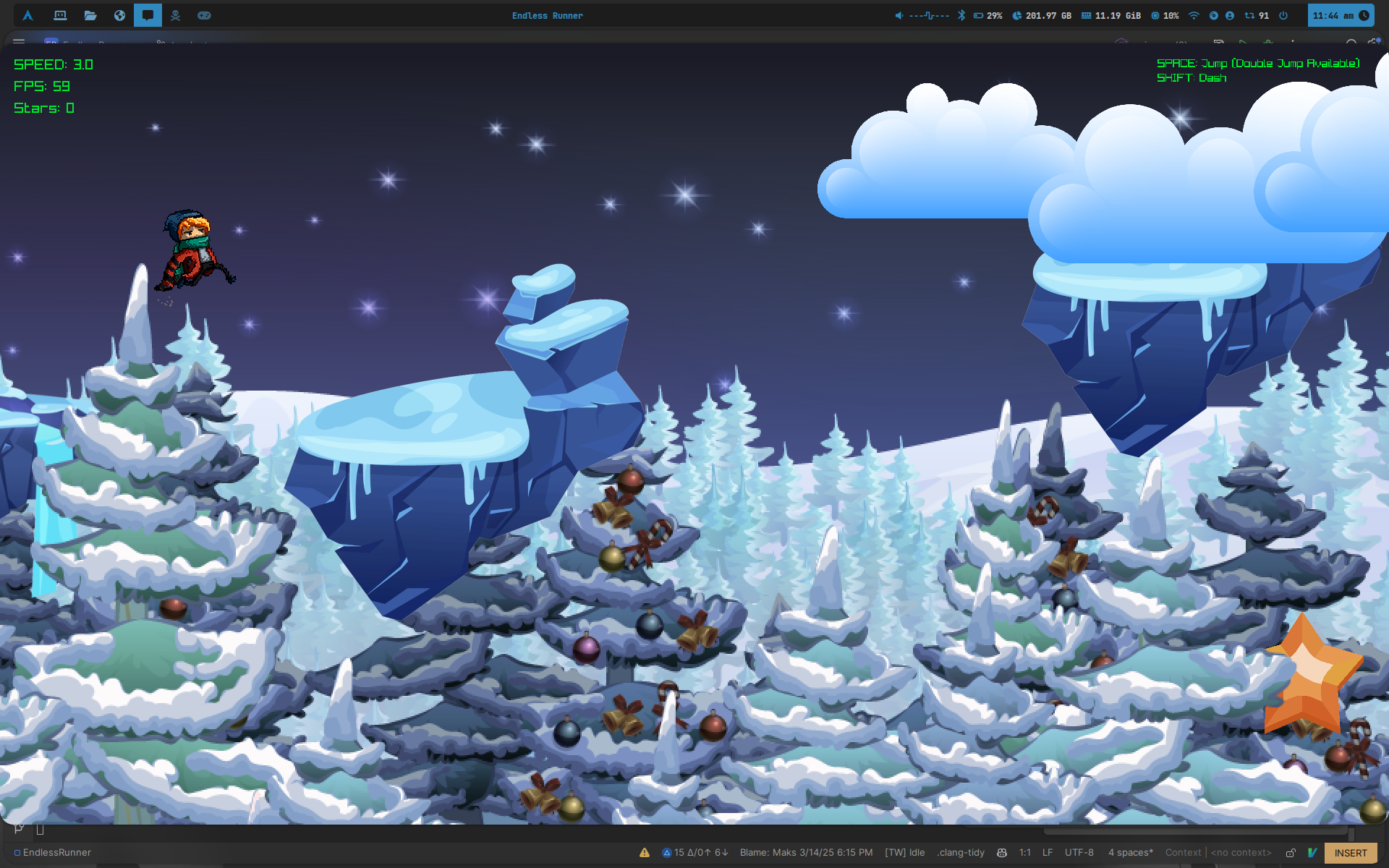This screenshot has width=1389, height=868.
Task: Show the warning problems indicator
Action: 644,853
